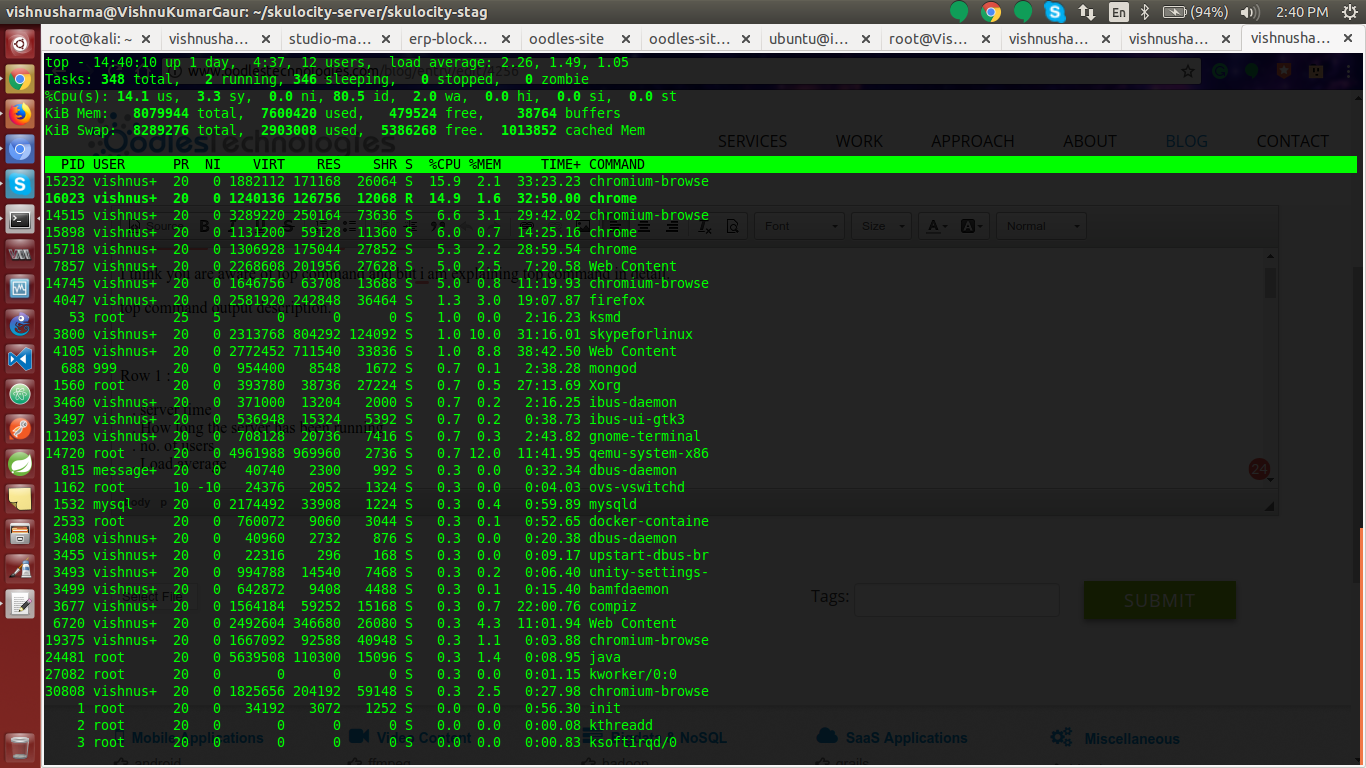The width and height of the screenshot is (1366, 768).
Task: Click the Tags input field behind terminal
Action: point(957,599)
